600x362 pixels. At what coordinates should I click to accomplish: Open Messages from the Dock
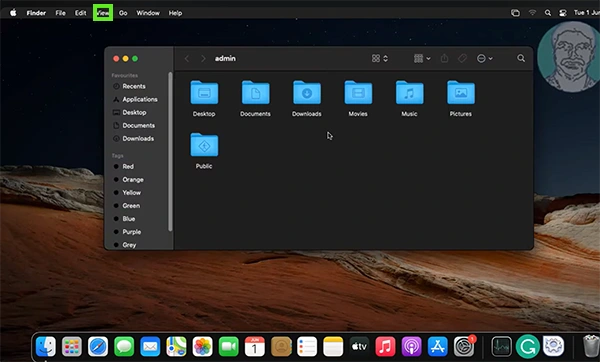(124, 346)
